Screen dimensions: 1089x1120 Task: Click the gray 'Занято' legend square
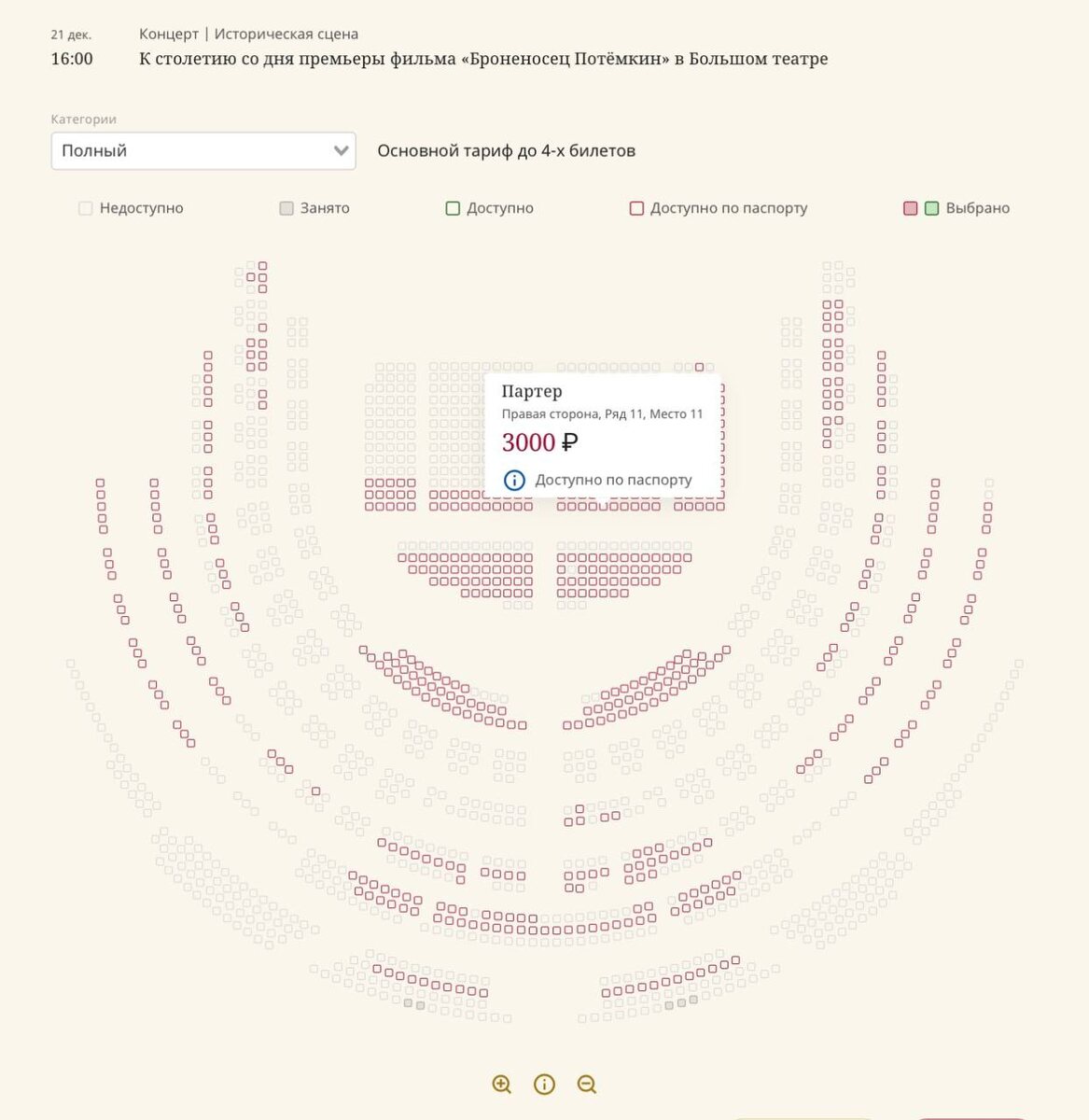(x=286, y=208)
